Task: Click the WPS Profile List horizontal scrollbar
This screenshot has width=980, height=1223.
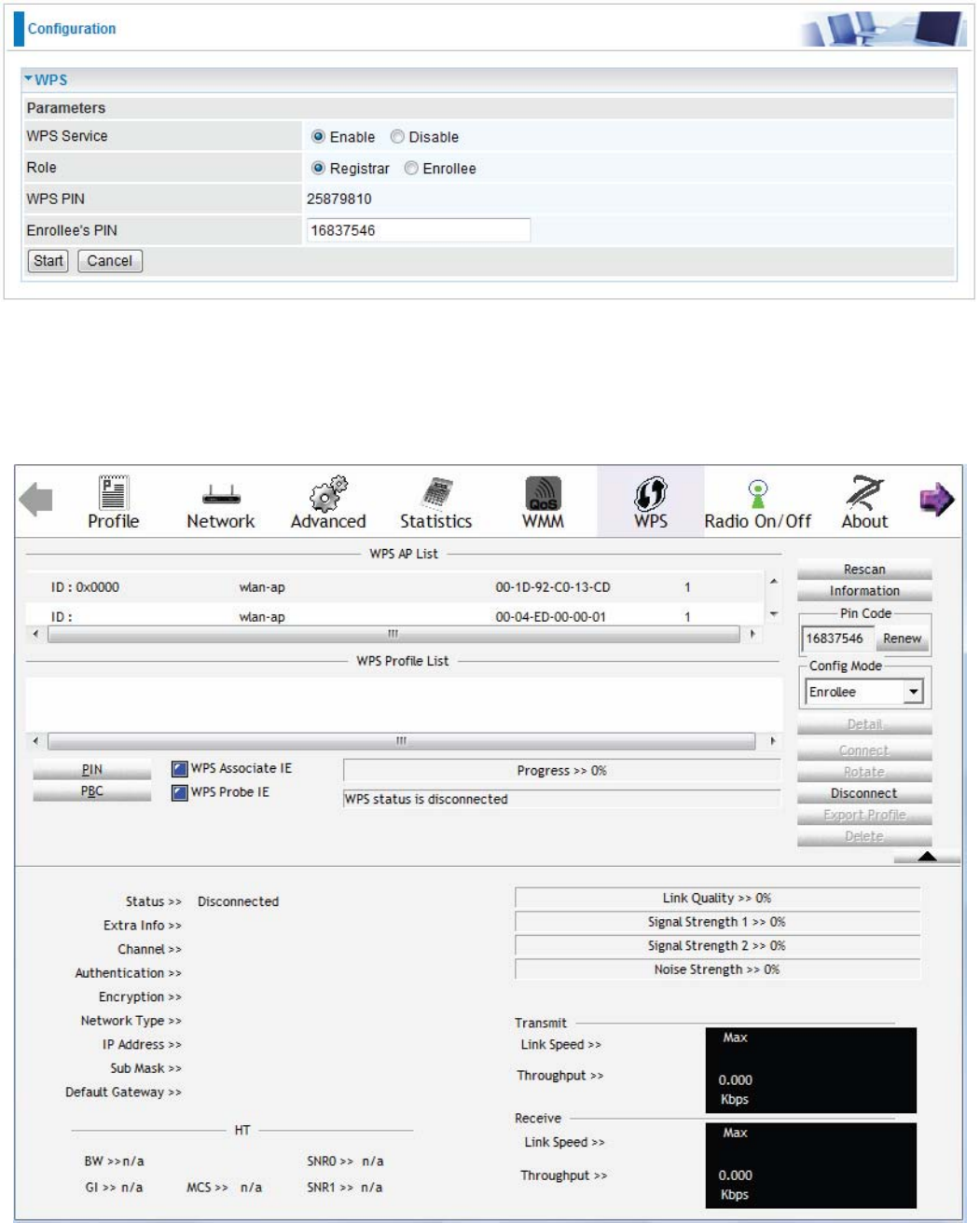Action: (402, 742)
